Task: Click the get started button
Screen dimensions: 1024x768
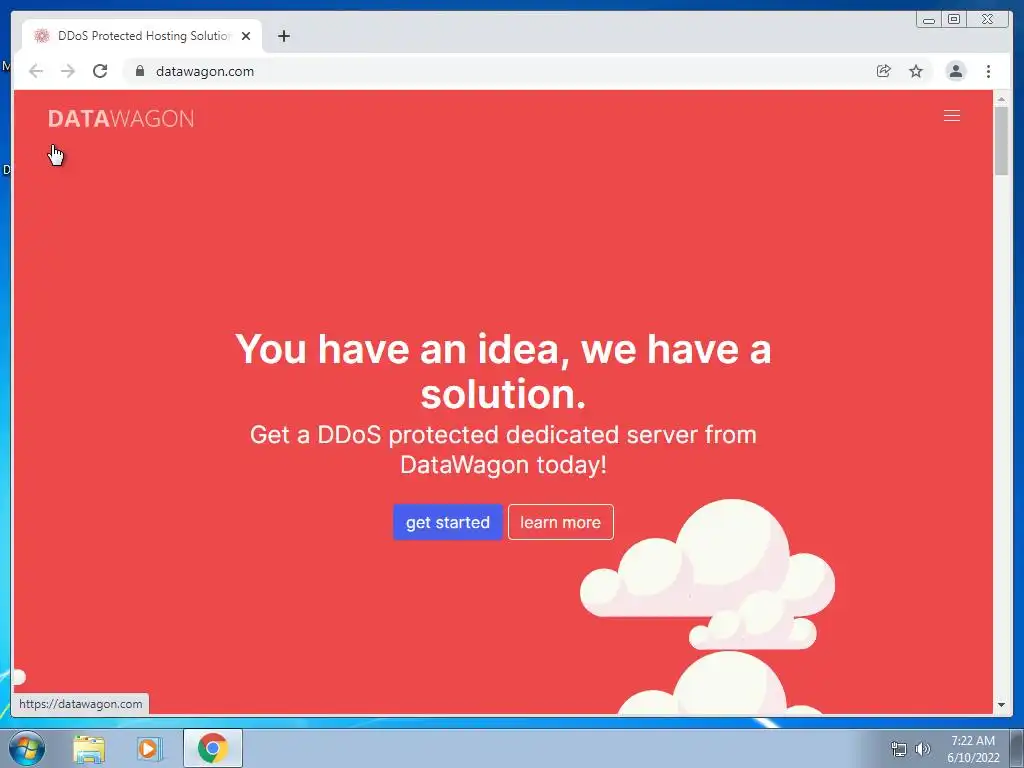Action: point(447,522)
